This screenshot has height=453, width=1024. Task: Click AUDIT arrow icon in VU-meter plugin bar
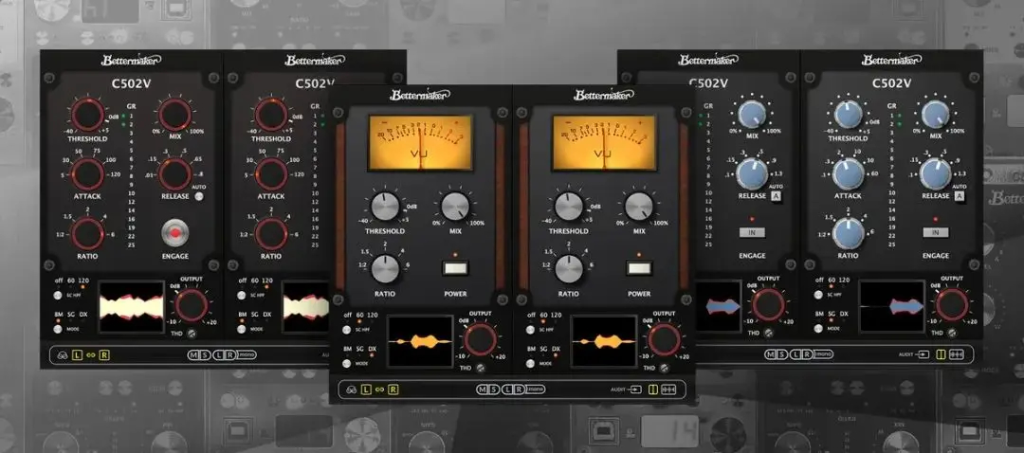pos(636,390)
